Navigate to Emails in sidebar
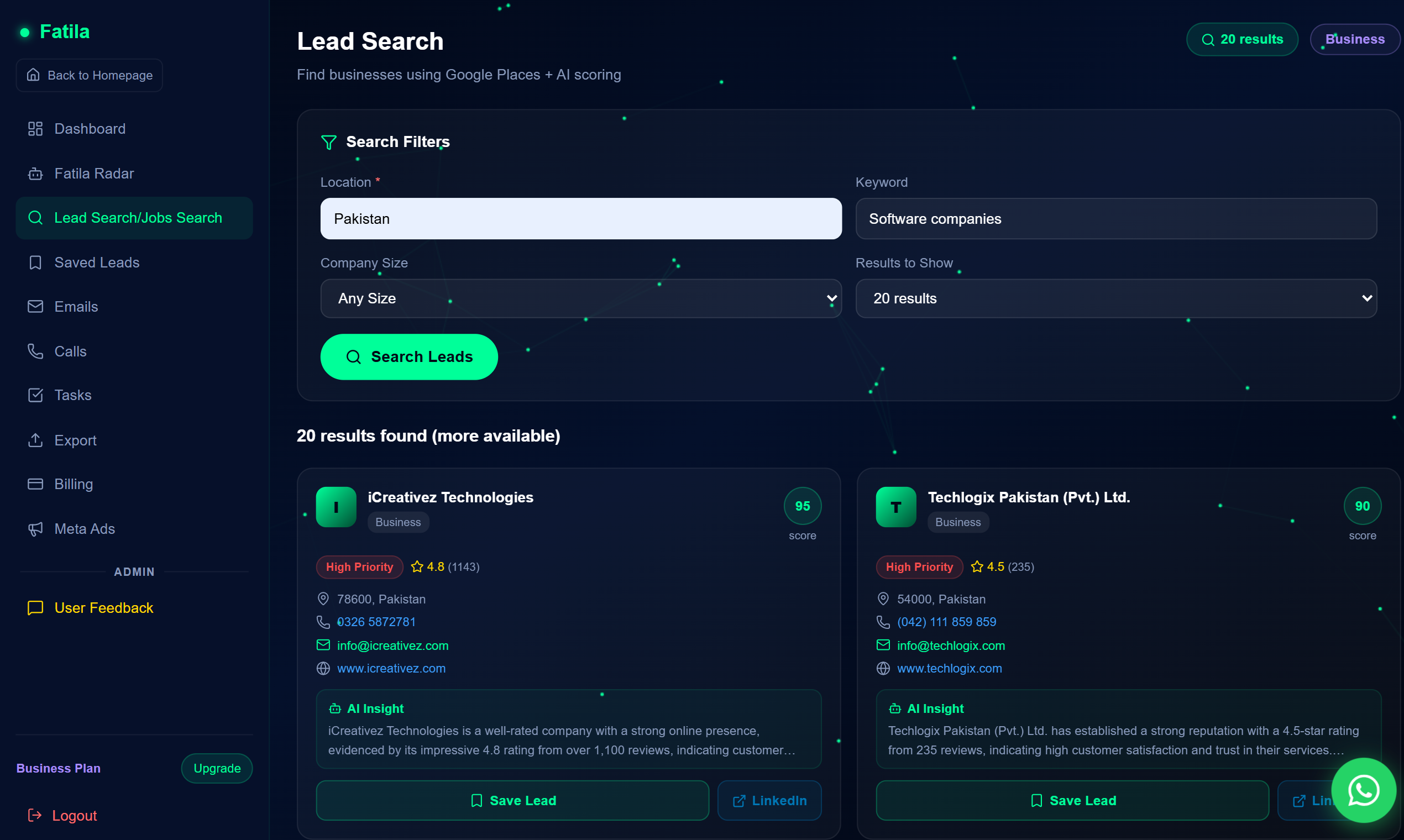This screenshot has height=840, width=1404. (134, 307)
